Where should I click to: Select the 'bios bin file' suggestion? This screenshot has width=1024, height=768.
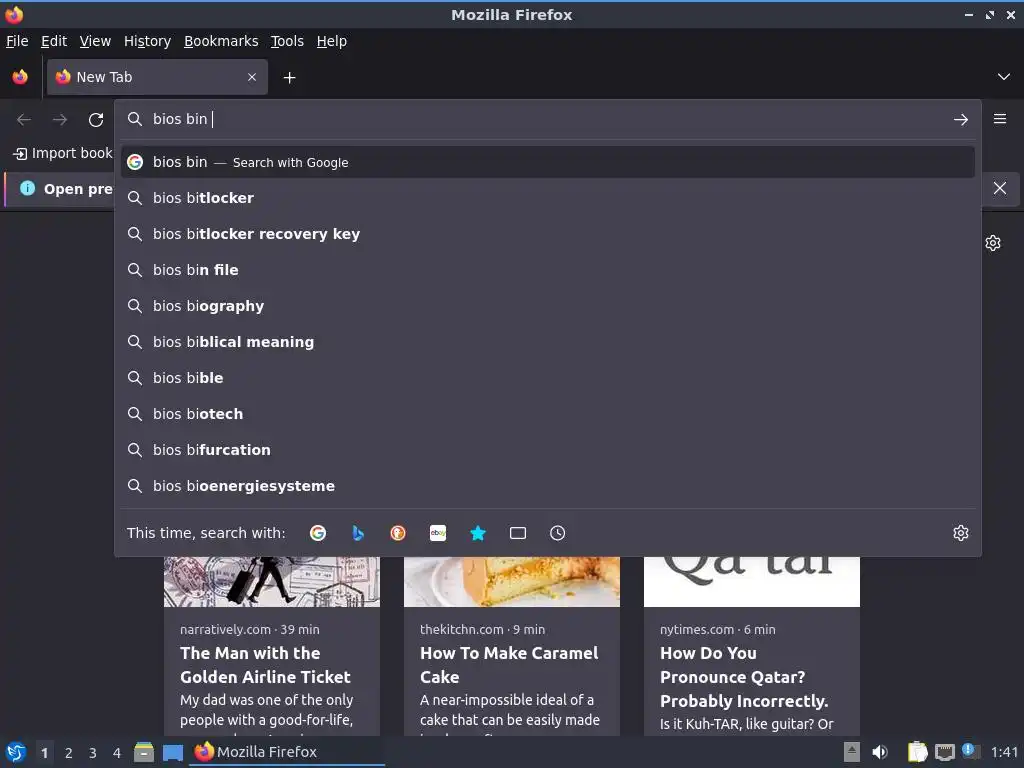(547, 270)
